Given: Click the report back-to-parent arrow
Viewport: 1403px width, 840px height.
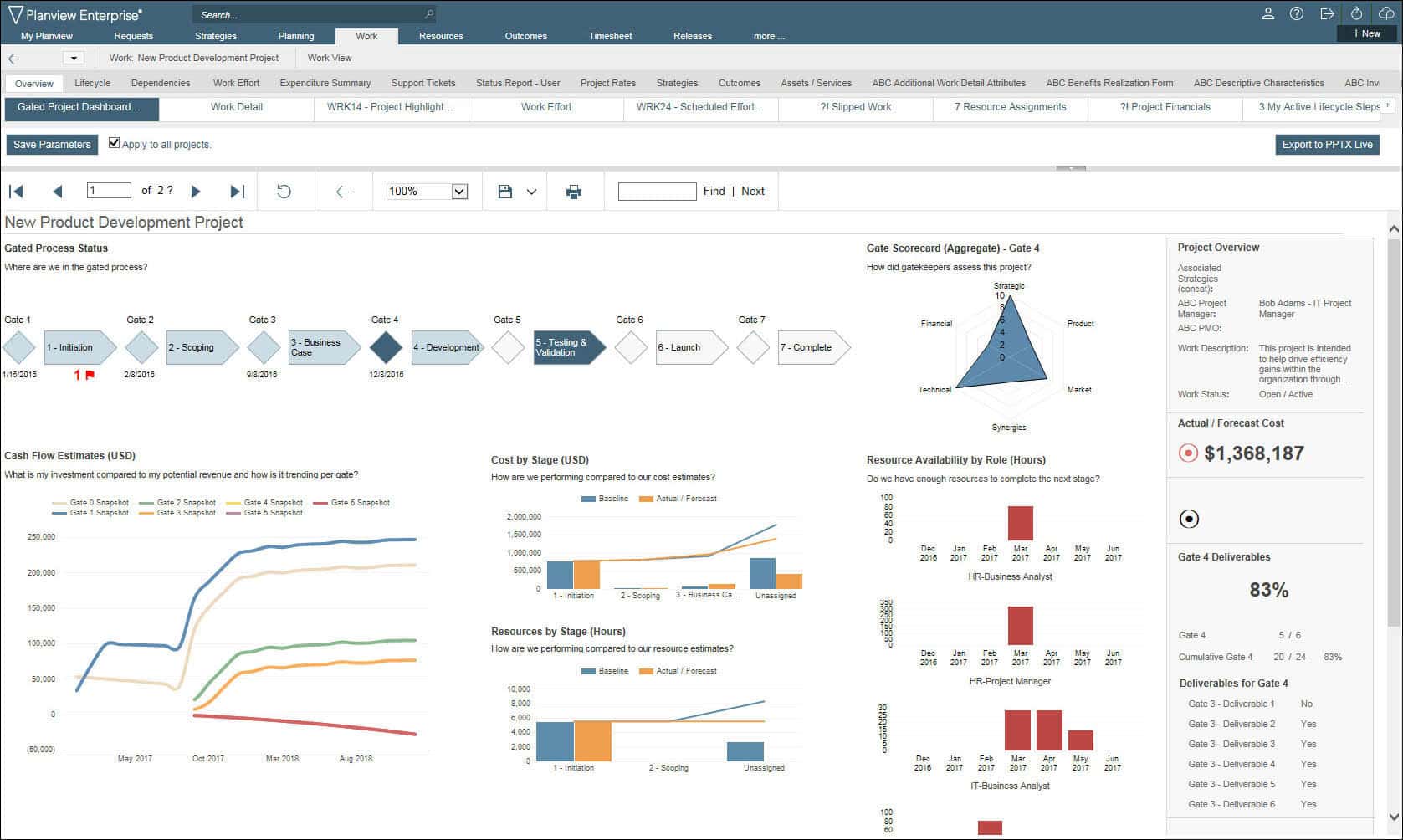Looking at the screenshot, I should [342, 192].
